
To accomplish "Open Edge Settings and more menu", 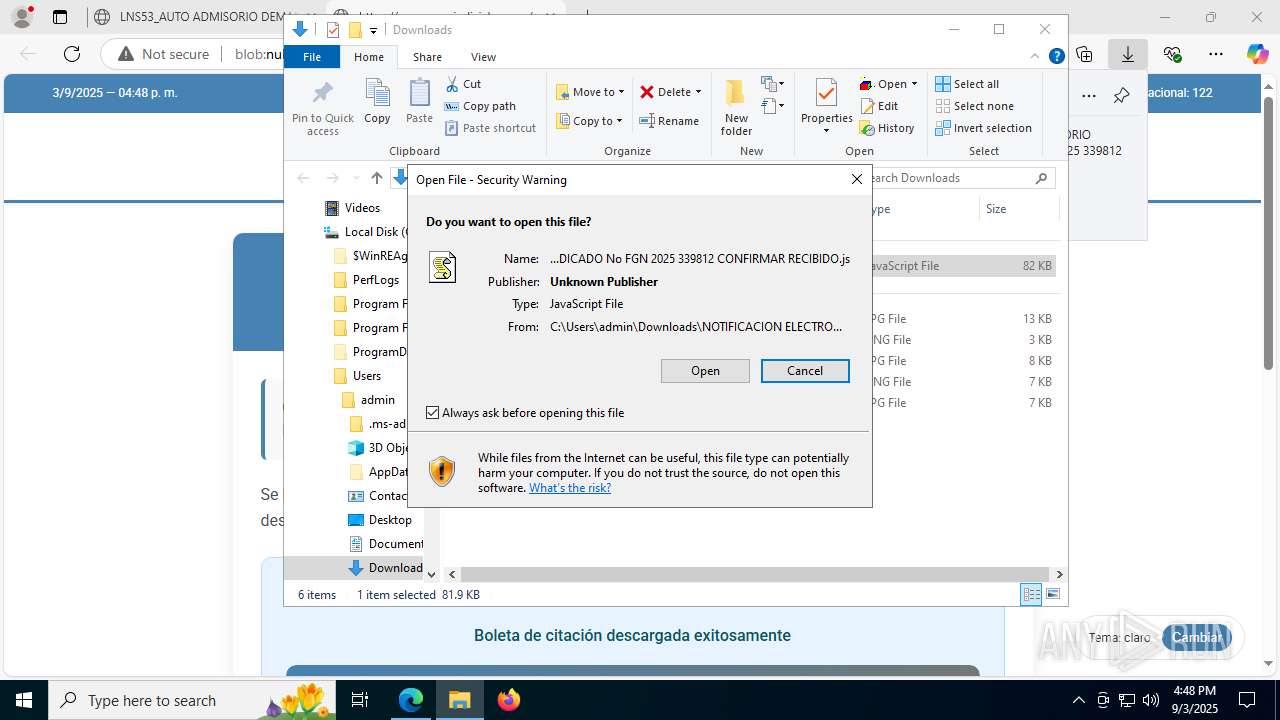I will pos(1215,54).
